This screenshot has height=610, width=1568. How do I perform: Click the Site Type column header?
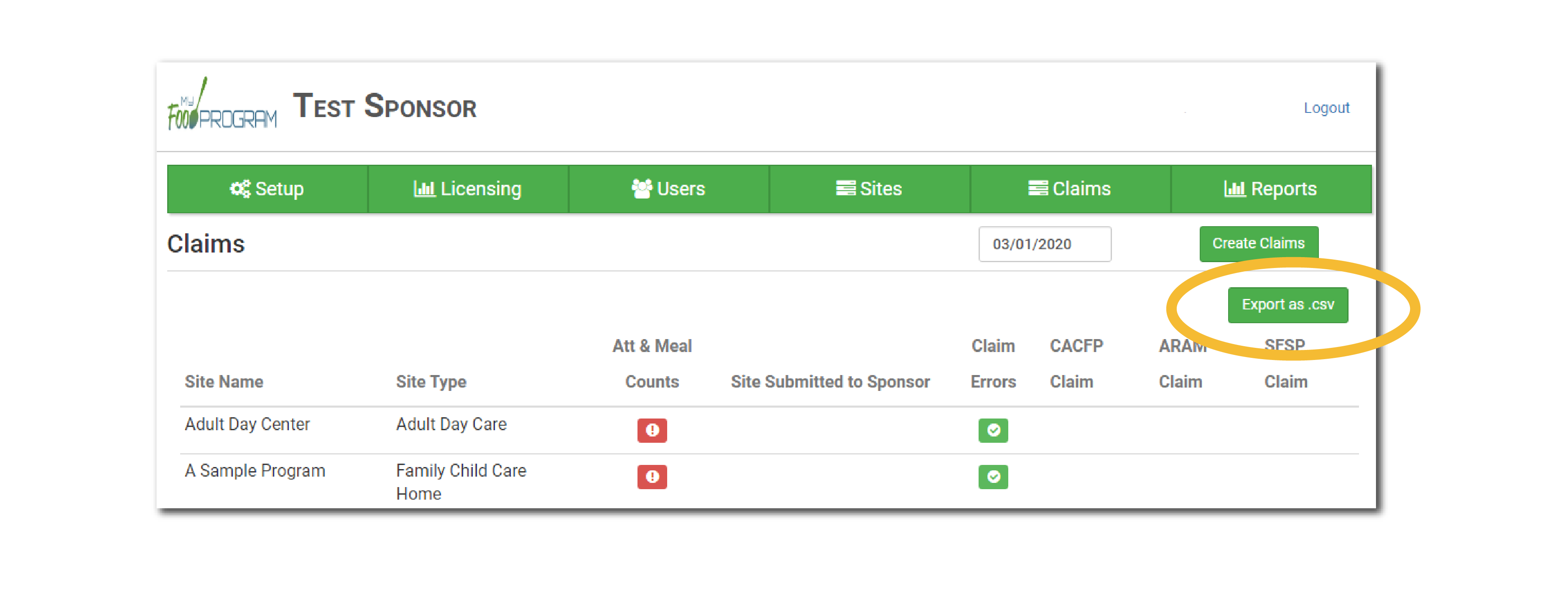point(430,382)
